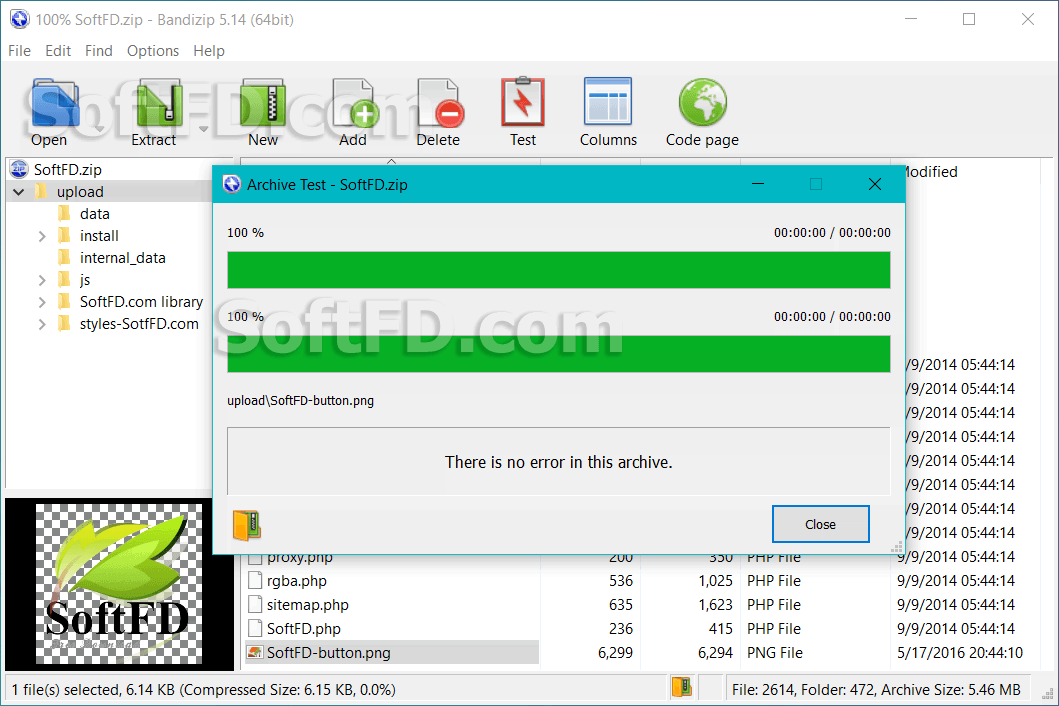Click the 5/17/2016 20:44:10 modified date

point(960,653)
